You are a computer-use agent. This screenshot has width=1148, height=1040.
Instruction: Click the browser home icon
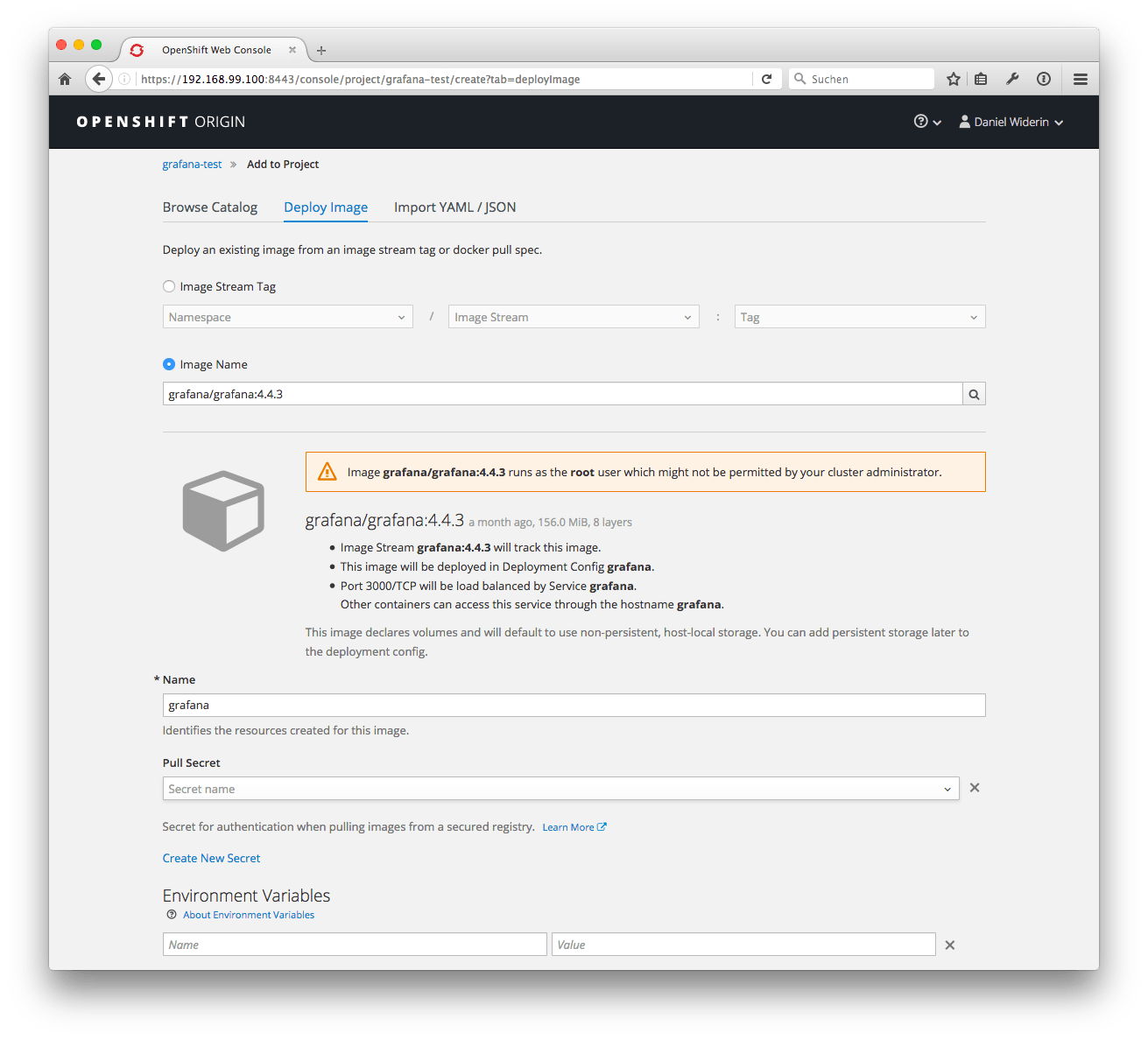[x=65, y=79]
